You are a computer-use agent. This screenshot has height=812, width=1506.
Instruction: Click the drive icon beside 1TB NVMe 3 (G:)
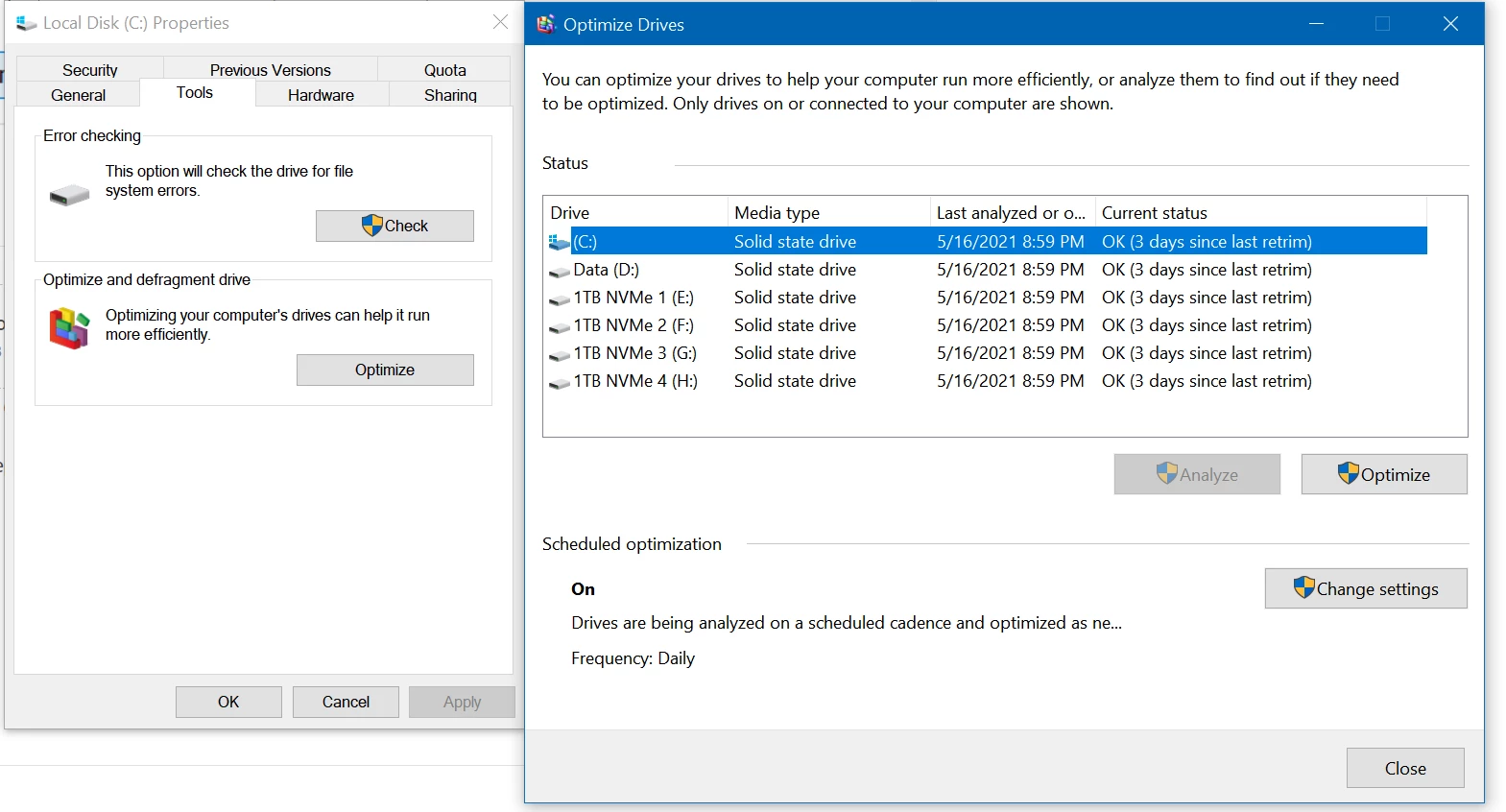[559, 355]
